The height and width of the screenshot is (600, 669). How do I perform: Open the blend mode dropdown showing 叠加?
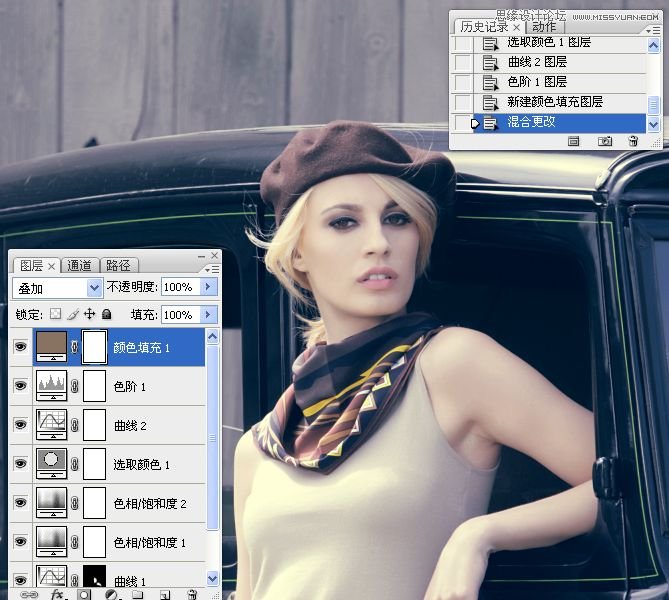[x=58, y=287]
